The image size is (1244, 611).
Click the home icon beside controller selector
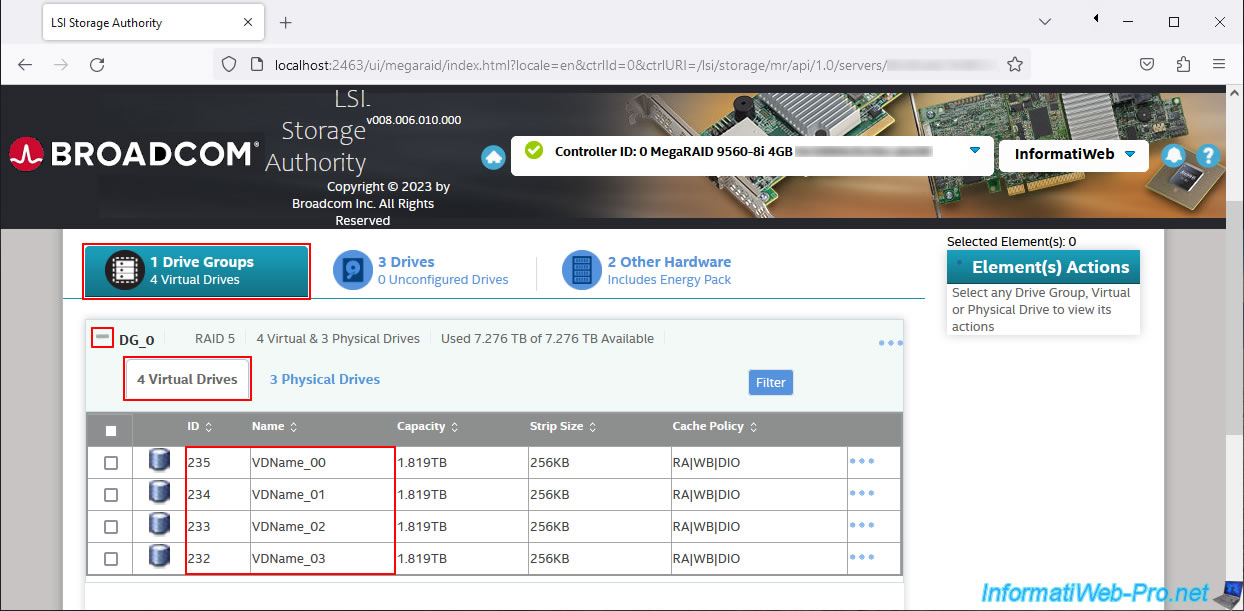[493, 158]
